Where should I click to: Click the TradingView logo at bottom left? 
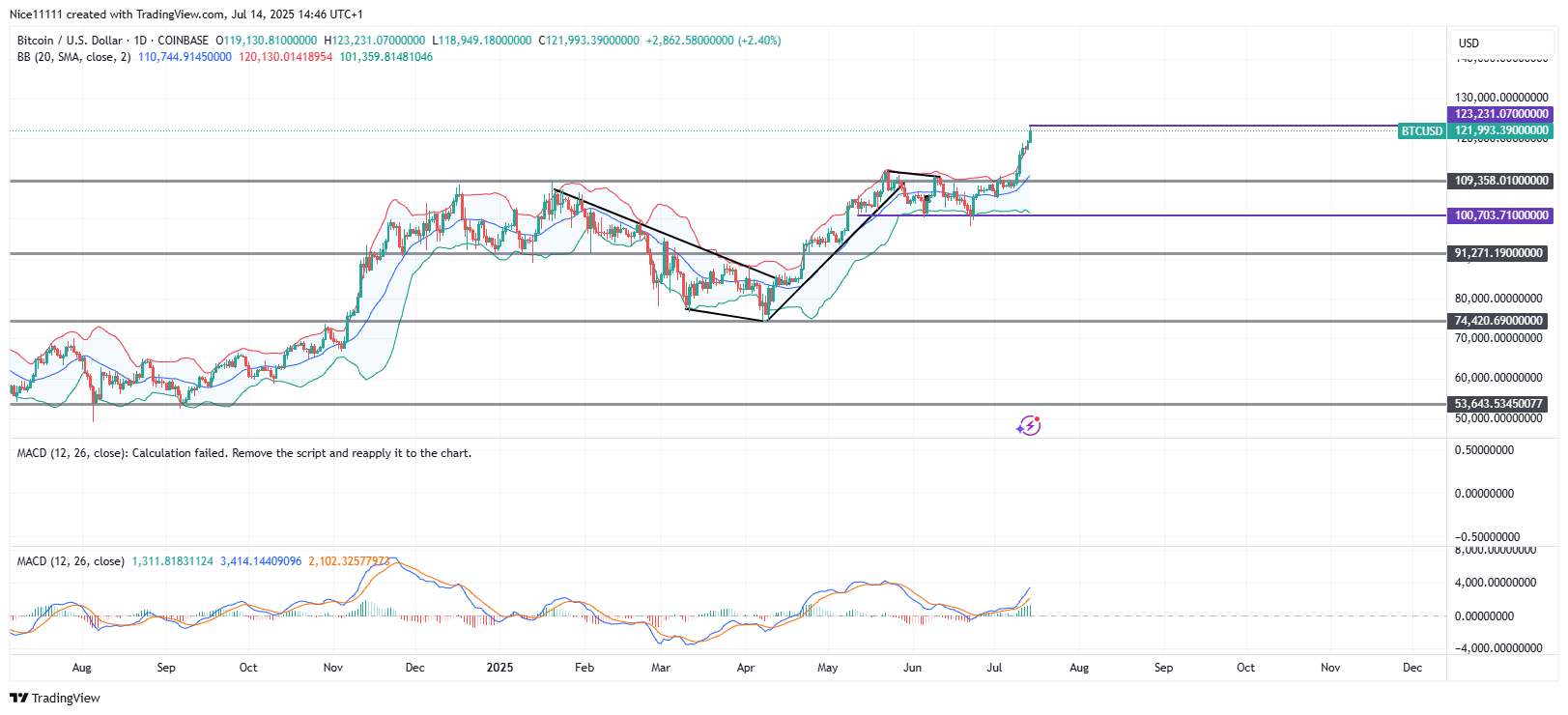pyautogui.click(x=55, y=698)
